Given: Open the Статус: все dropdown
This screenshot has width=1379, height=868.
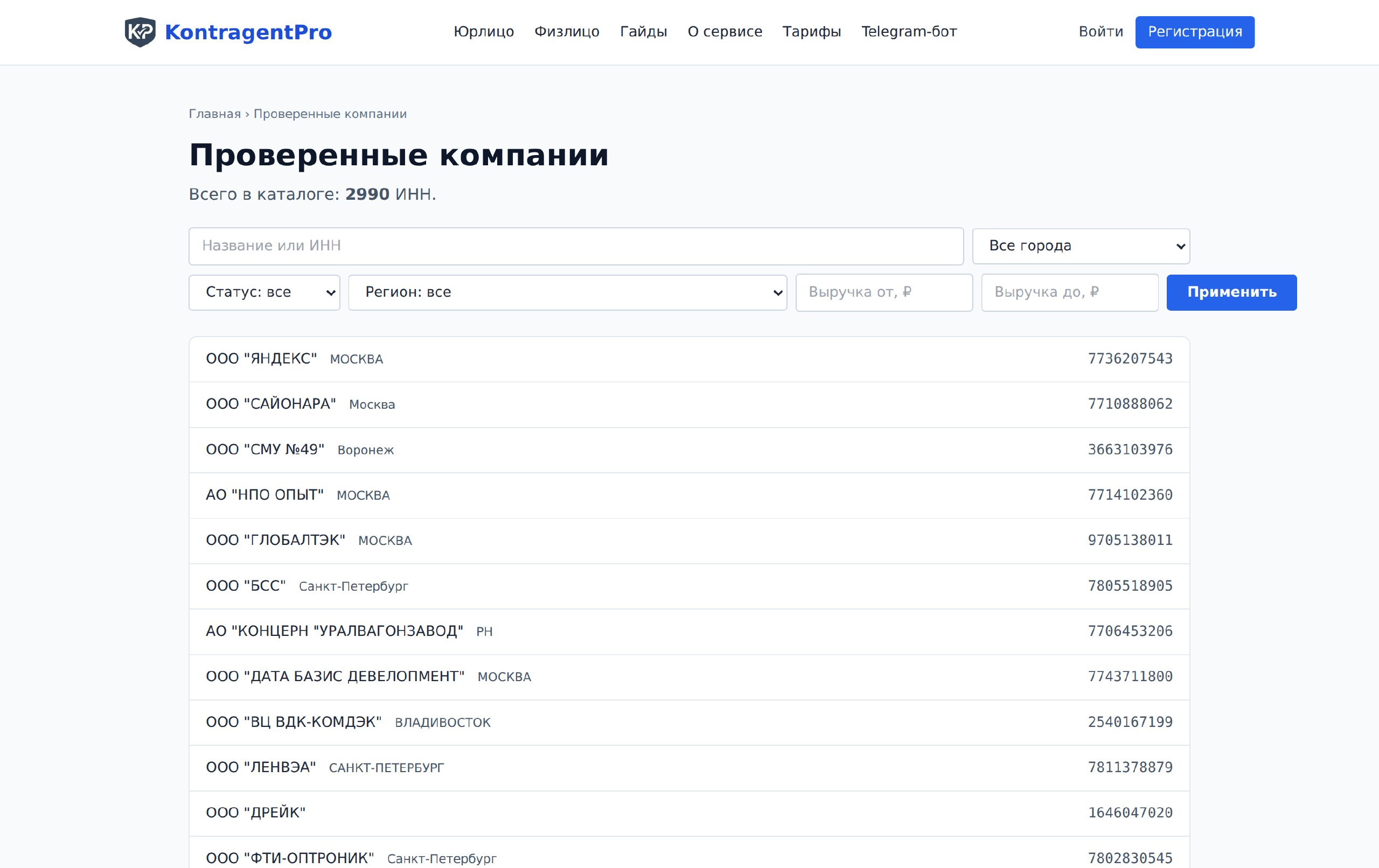Looking at the screenshot, I should (264, 292).
